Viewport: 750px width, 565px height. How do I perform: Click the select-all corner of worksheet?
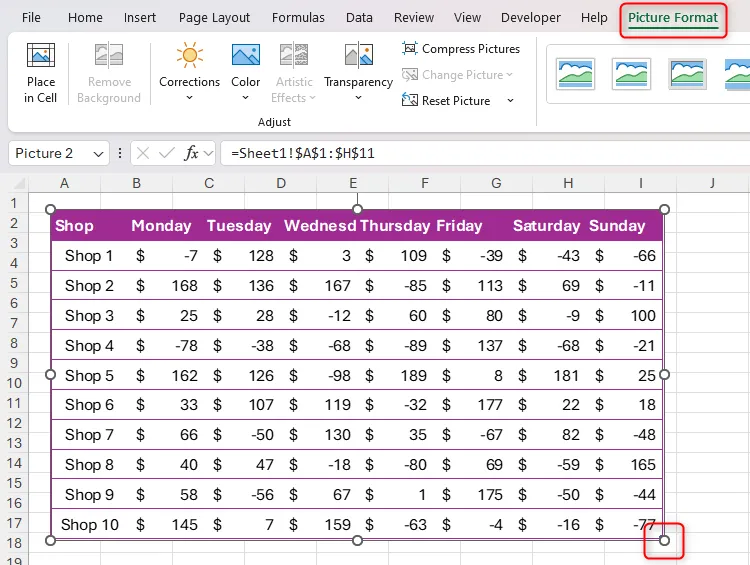[14, 183]
